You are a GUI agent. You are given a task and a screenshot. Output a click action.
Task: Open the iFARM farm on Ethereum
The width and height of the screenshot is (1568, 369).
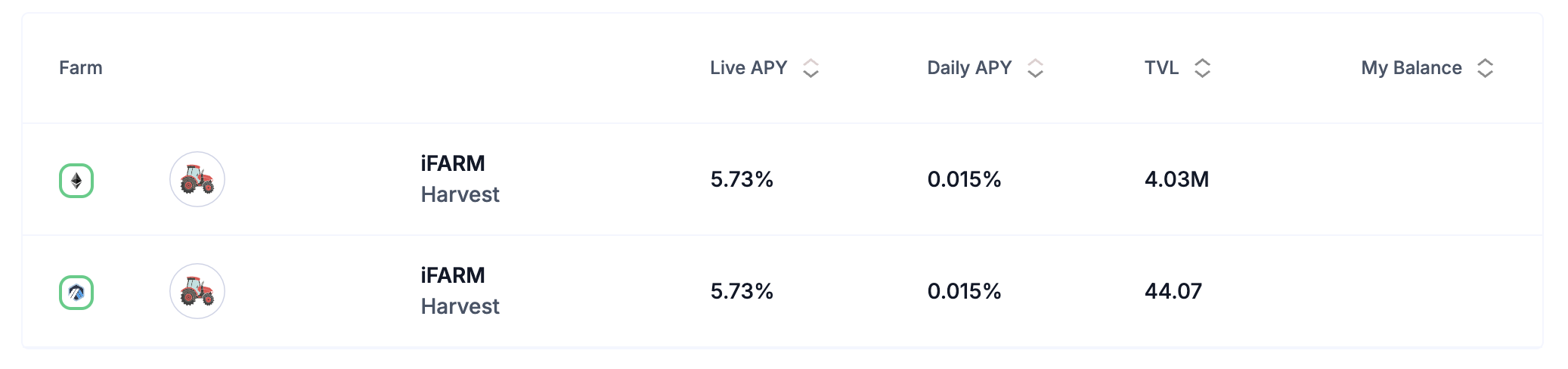tap(453, 163)
